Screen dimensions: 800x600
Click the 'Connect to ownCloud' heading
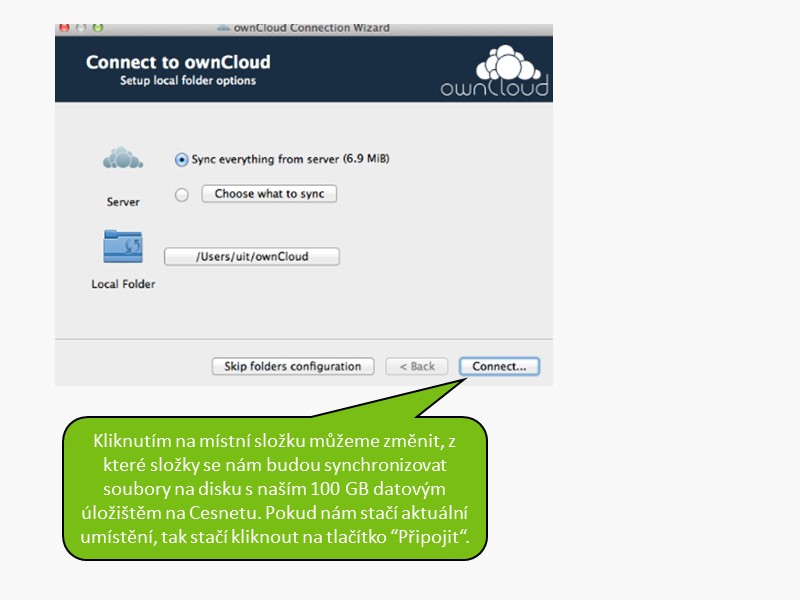[178, 62]
